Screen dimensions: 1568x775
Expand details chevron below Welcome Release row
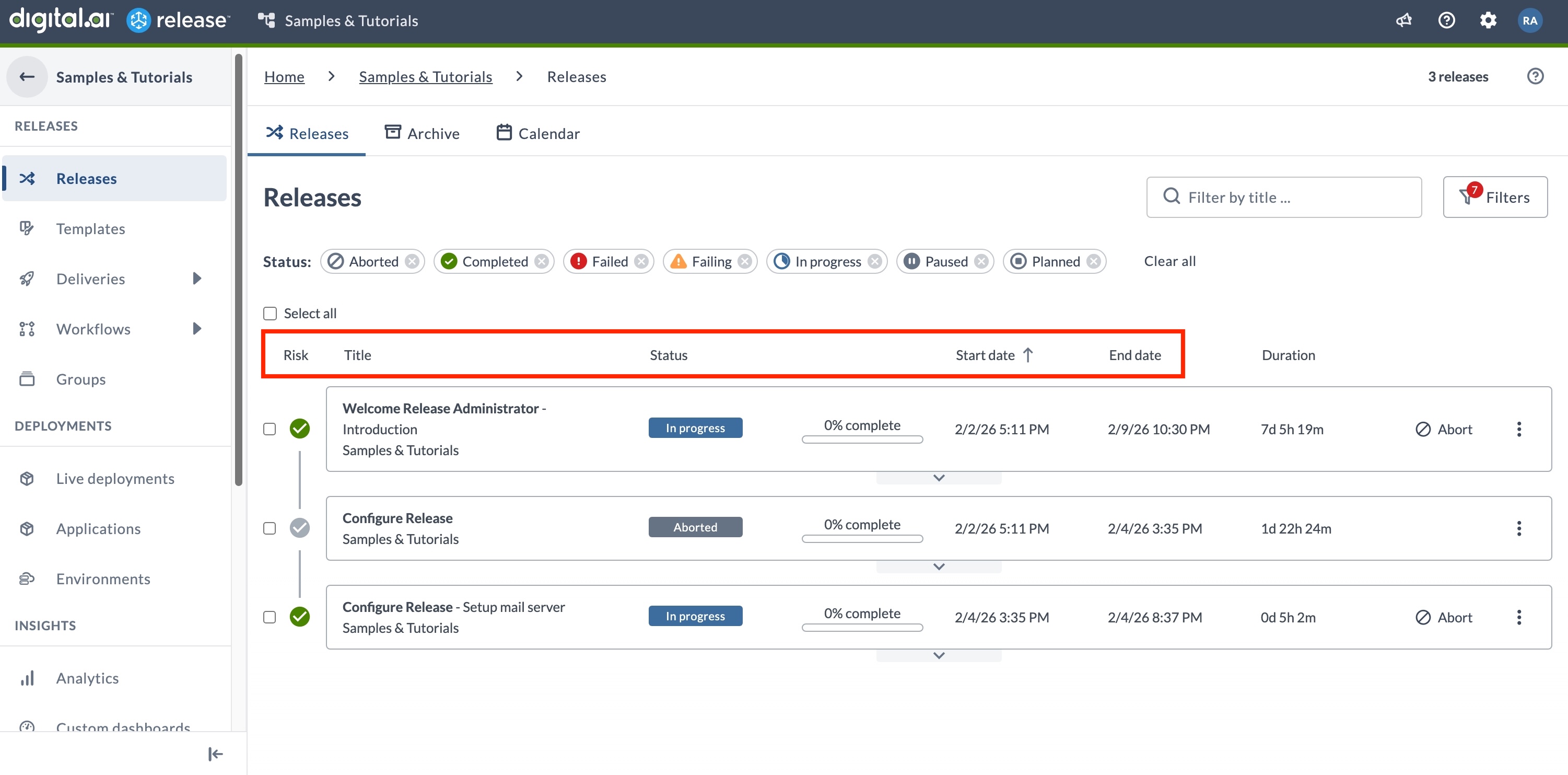939,478
